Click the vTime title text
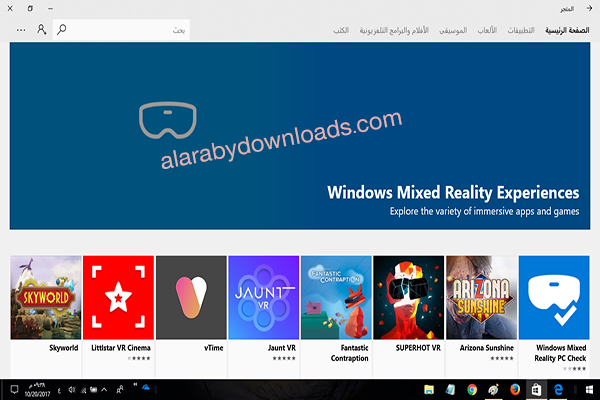Viewport: 600px width, 400px height. (x=214, y=348)
